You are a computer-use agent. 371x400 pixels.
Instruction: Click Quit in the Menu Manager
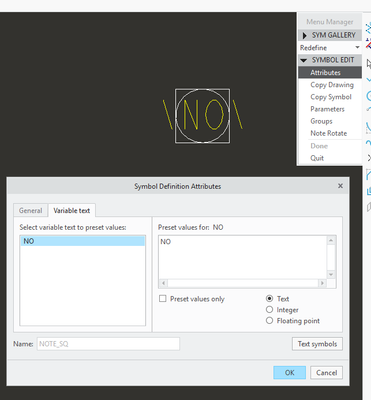[317, 158]
